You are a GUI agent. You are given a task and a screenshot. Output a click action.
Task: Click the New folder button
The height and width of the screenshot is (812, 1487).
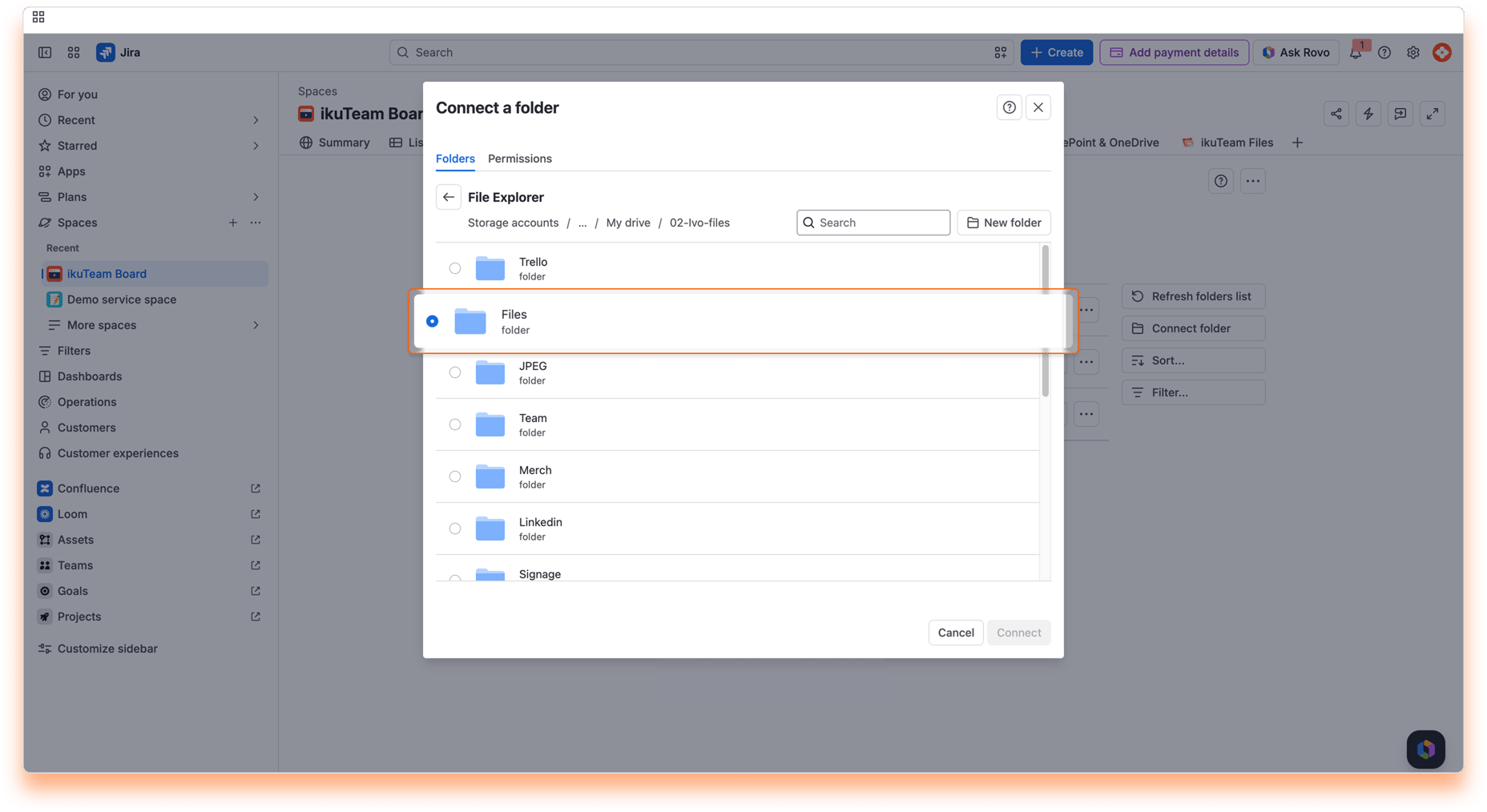(1004, 223)
